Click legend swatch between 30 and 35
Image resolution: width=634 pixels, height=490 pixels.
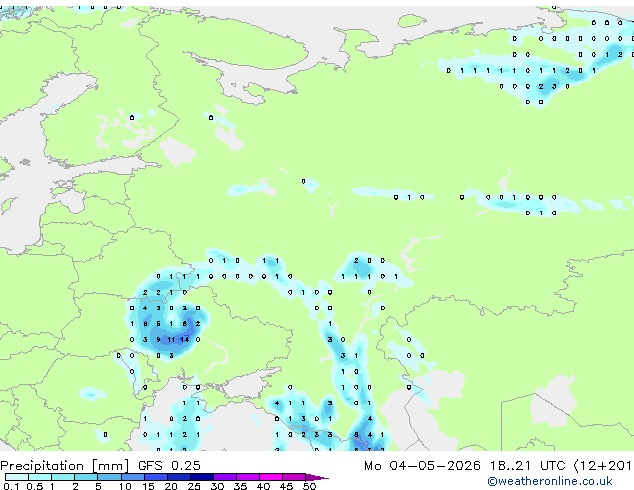point(225,477)
